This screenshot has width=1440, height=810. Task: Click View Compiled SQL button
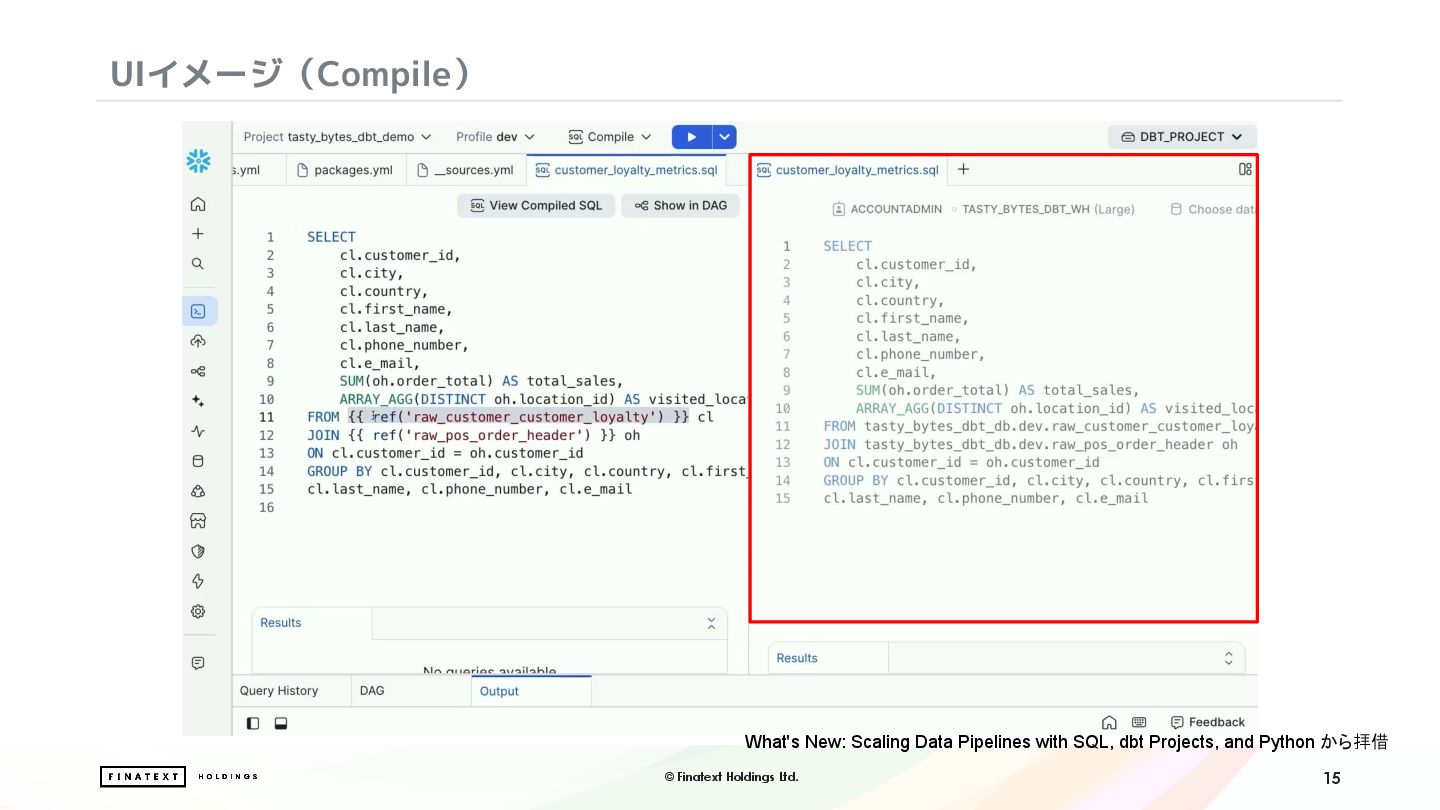536,205
